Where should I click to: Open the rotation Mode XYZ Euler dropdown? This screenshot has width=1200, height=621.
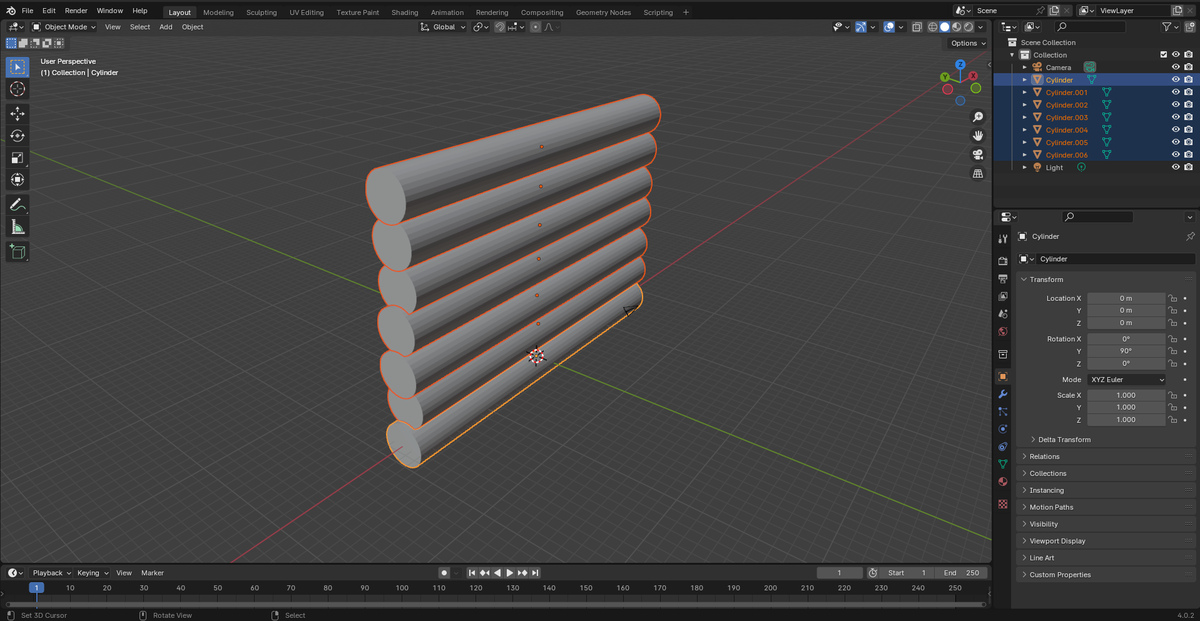pyautogui.click(x=1127, y=380)
